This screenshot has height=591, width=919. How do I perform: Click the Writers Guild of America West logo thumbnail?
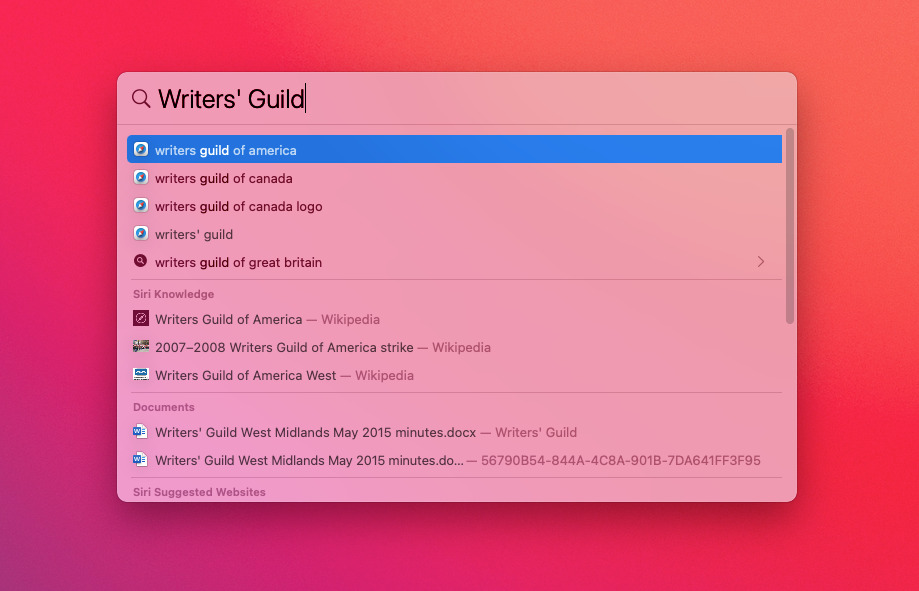pyautogui.click(x=141, y=374)
